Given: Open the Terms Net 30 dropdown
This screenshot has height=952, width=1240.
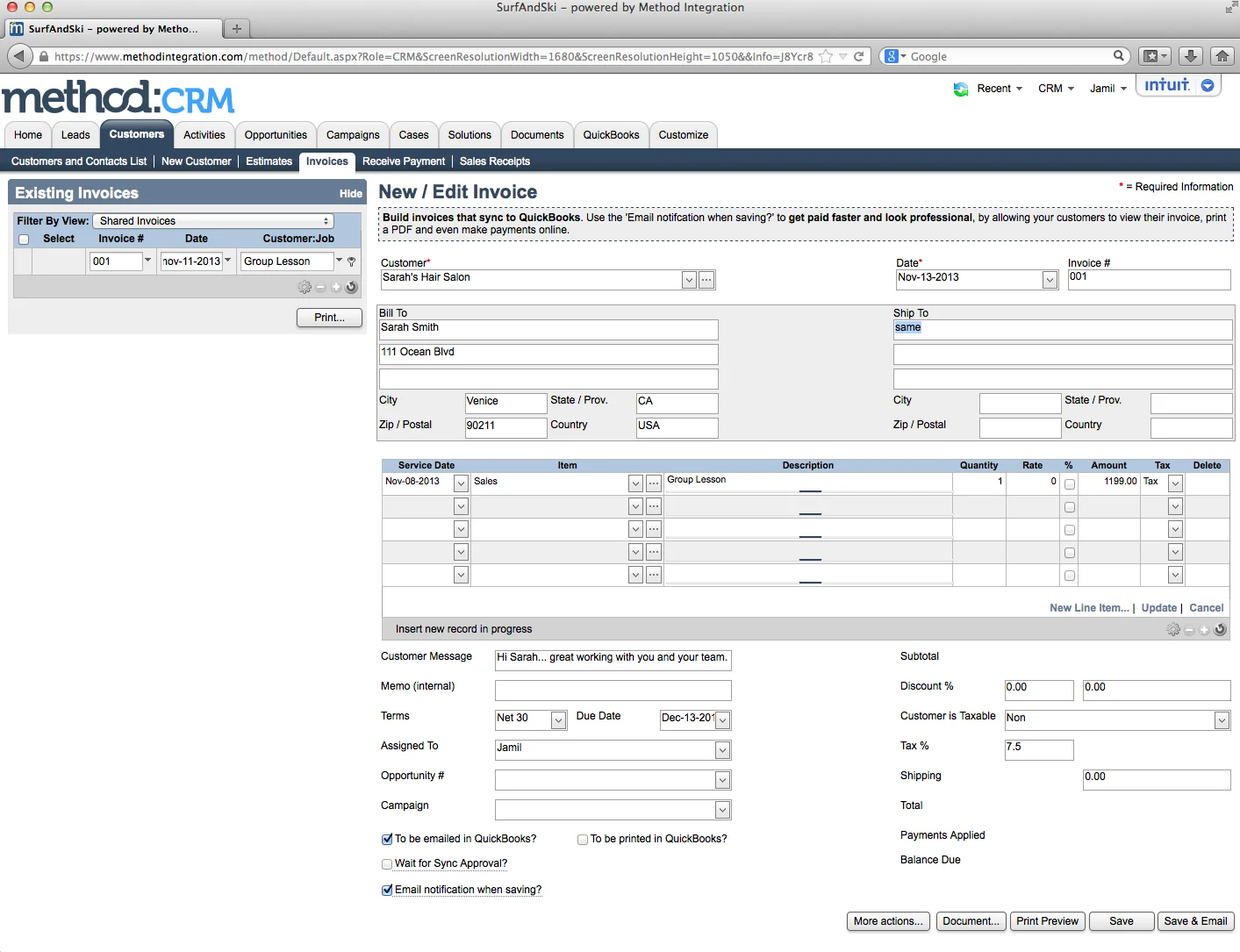Looking at the screenshot, I should pyautogui.click(x=558, y=720).
